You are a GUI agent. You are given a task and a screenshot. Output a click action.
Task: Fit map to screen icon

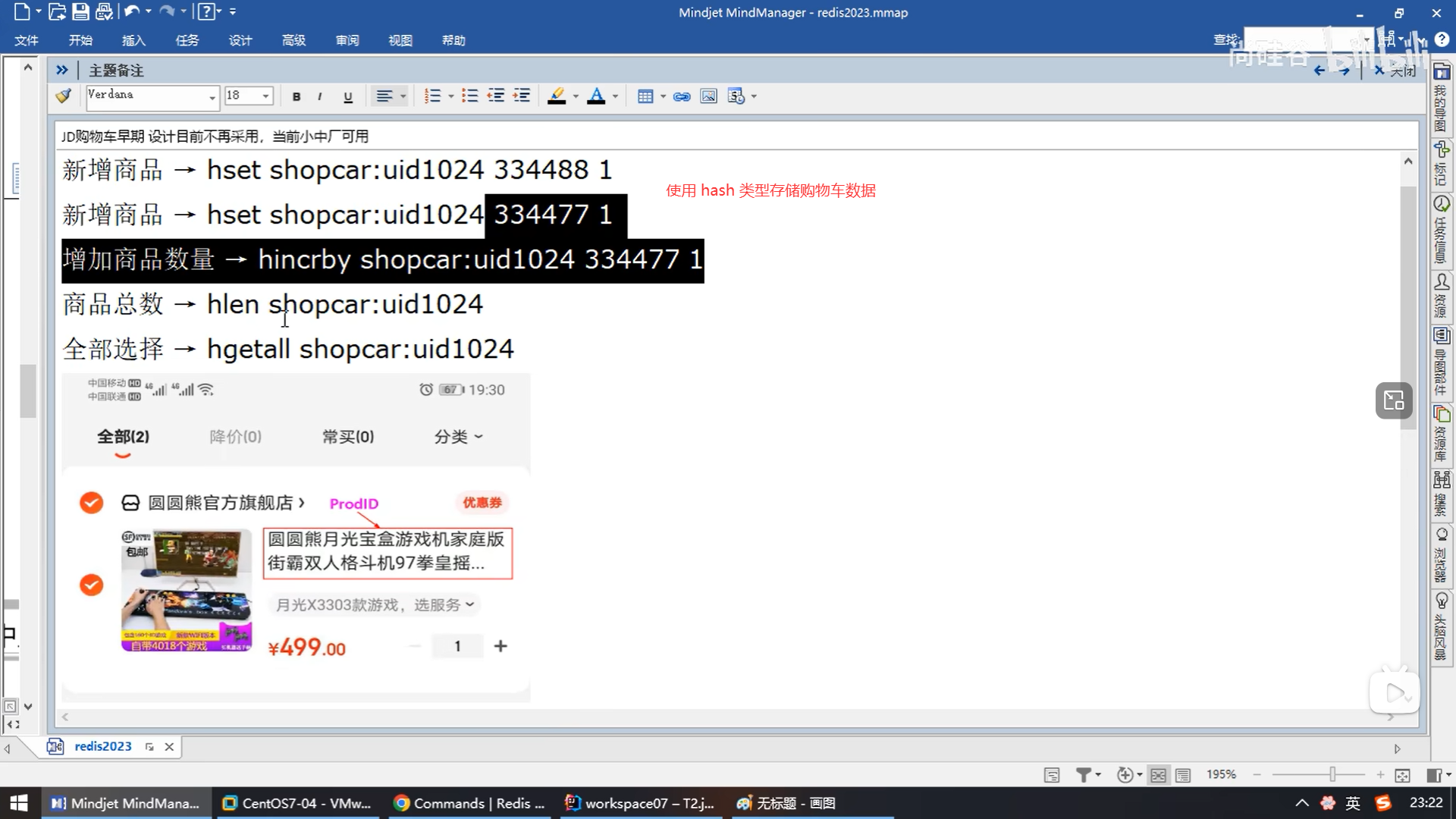coord(1402,774)
